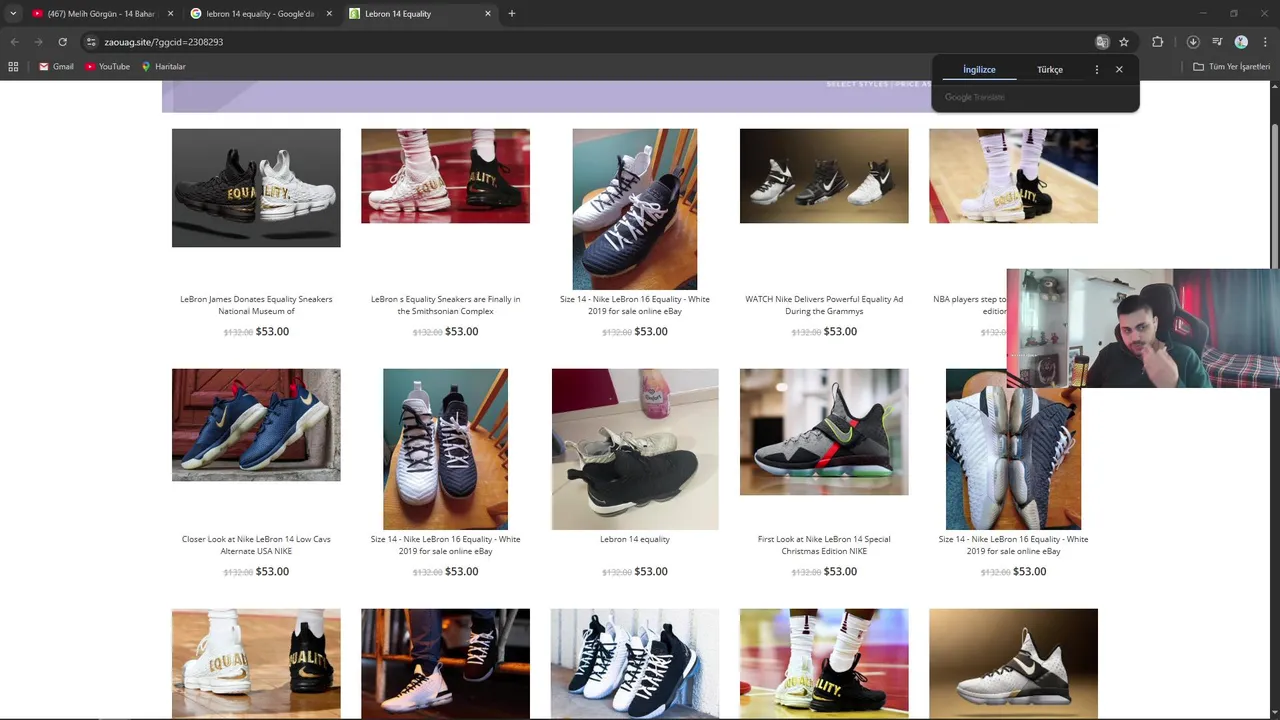
Task: Open the apps grid in bookmarks bar
Action: tap(13, 66)
